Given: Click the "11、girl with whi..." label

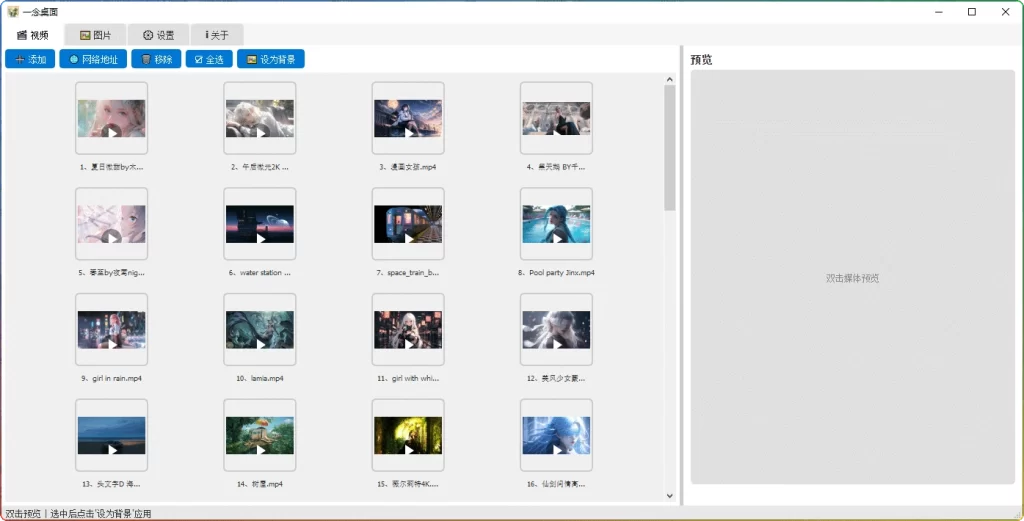Looking at the screenshot, I should 408,379.
